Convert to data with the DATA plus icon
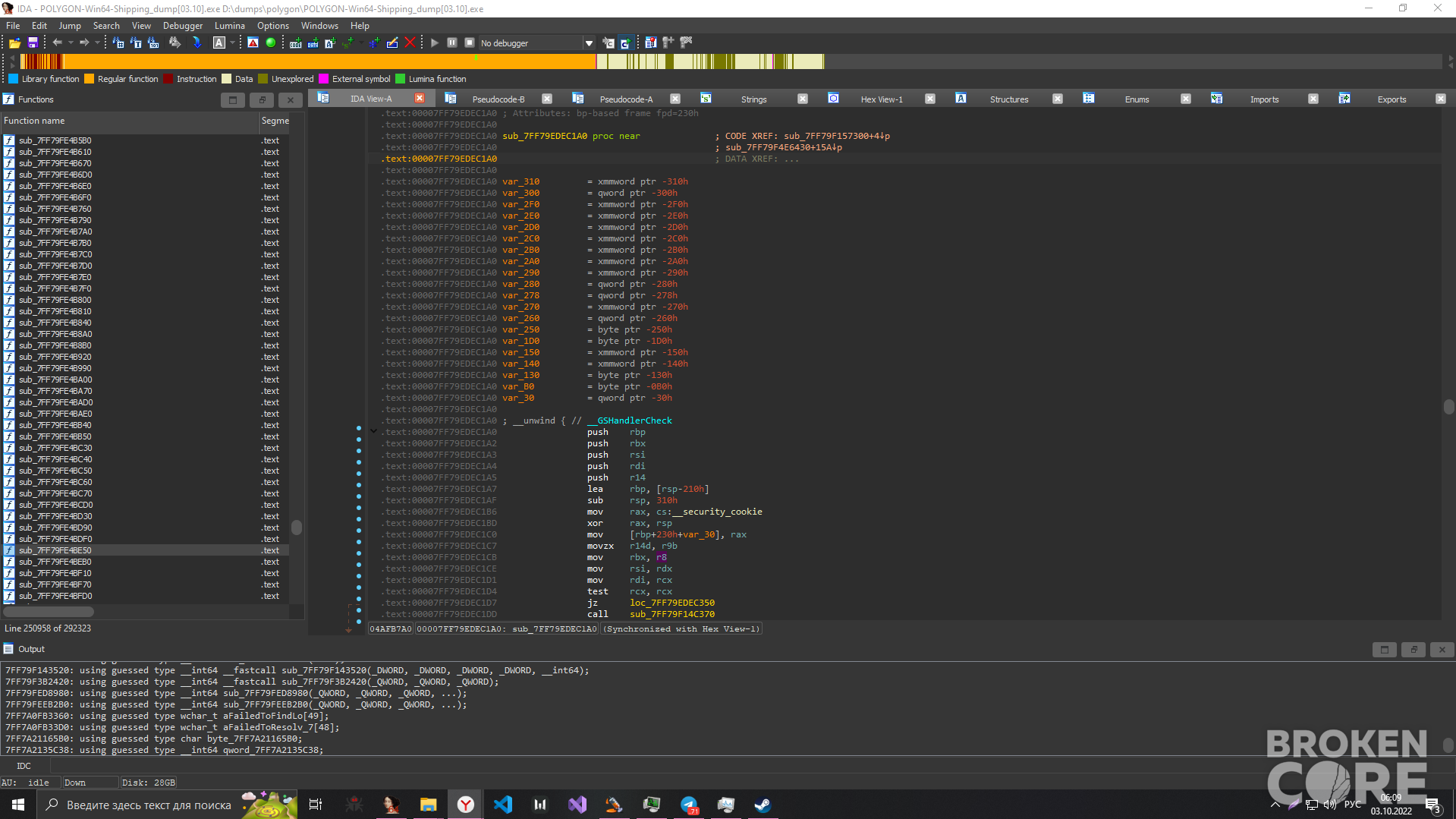Viewport: 1456px width, 819px height. pyautogui.click(x=313, y=43)
